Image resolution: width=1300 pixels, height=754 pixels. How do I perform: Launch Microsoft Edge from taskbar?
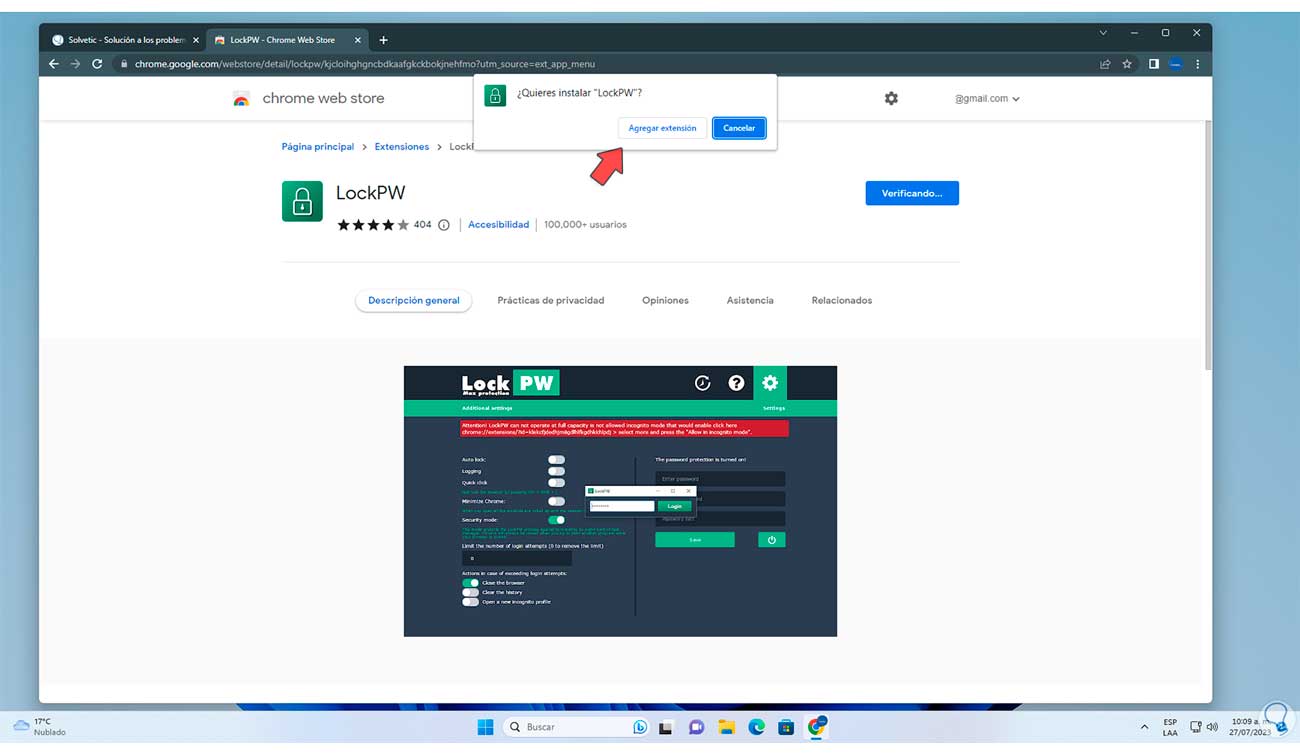pos(757,727)
